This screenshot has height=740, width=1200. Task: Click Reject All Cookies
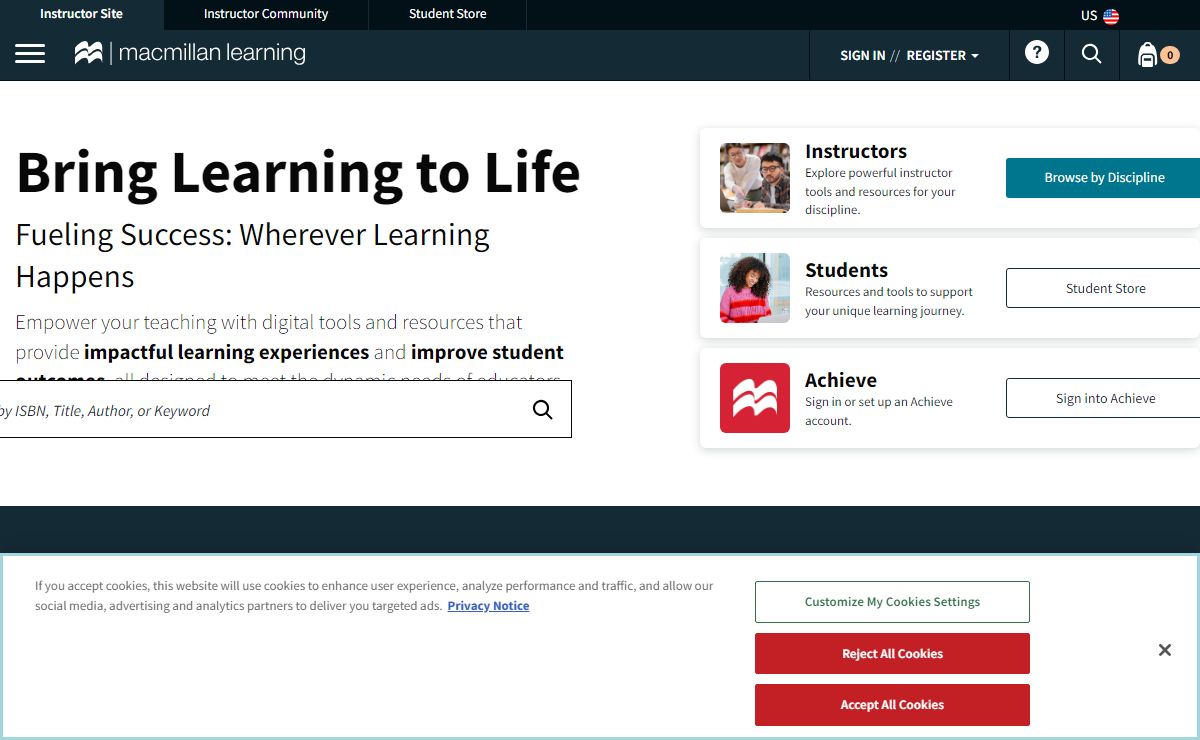coord(892,653)
